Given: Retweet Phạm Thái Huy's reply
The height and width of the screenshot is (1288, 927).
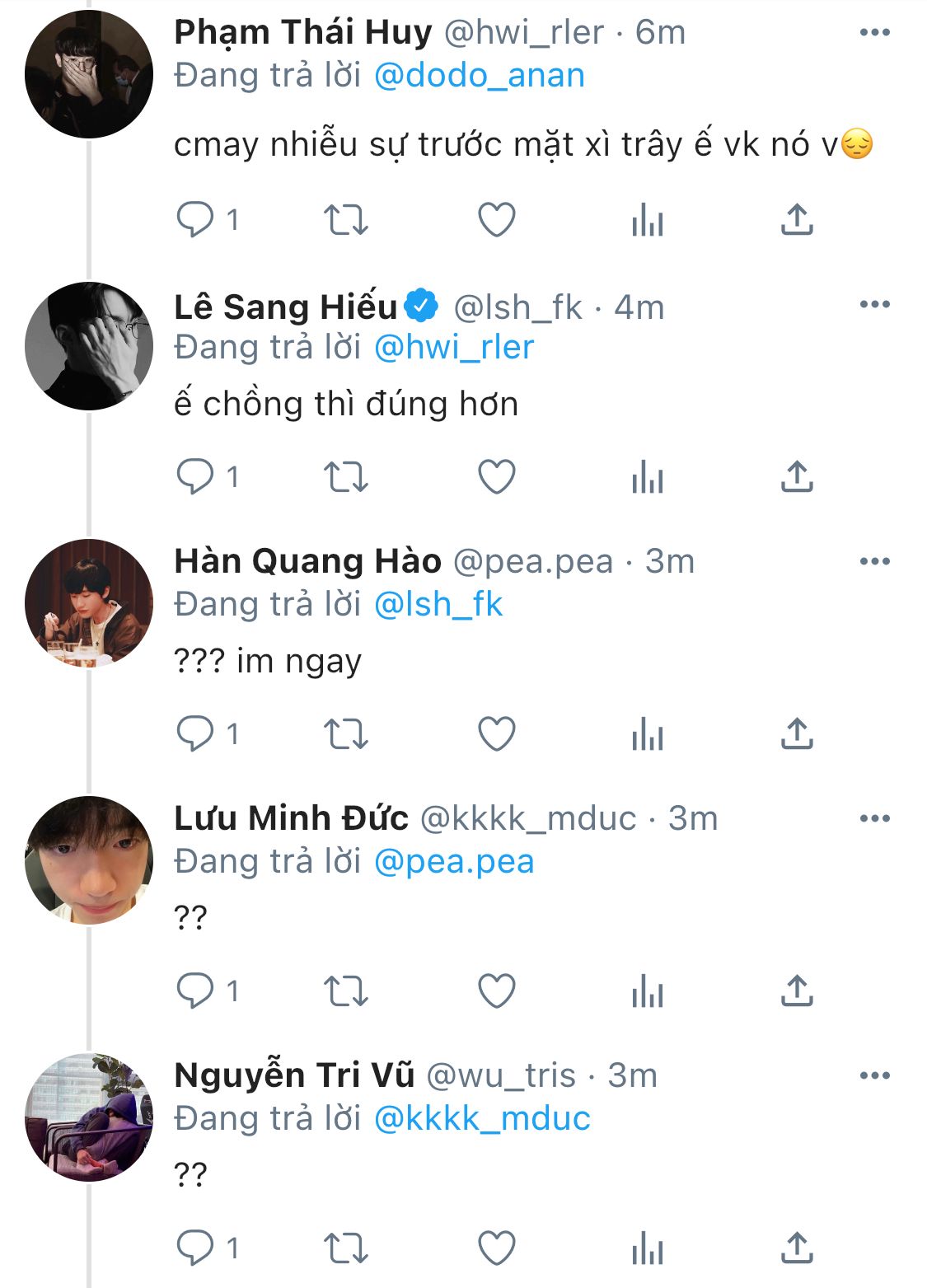Looking at the screenshot, I should 345,220.
